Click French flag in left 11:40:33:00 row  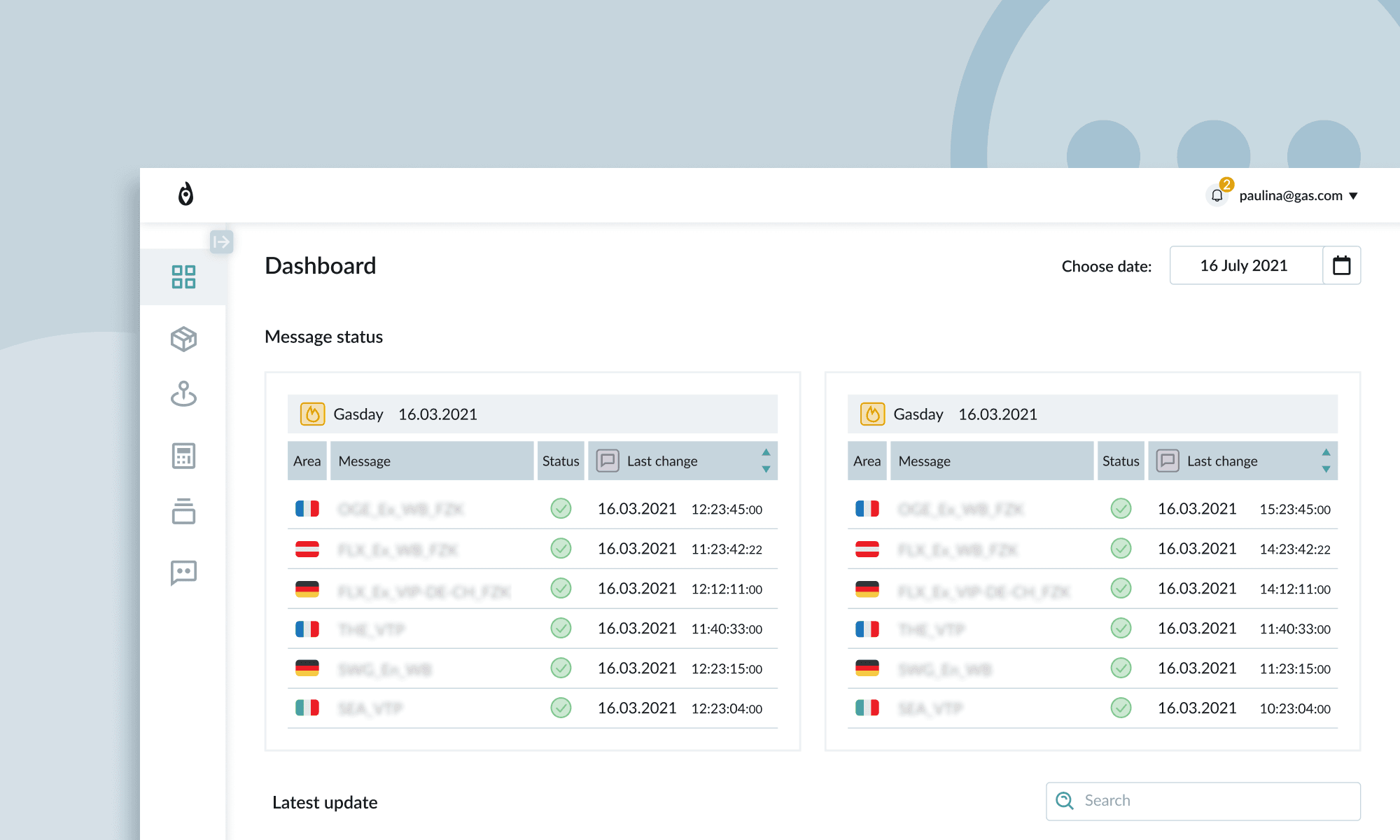307,629
